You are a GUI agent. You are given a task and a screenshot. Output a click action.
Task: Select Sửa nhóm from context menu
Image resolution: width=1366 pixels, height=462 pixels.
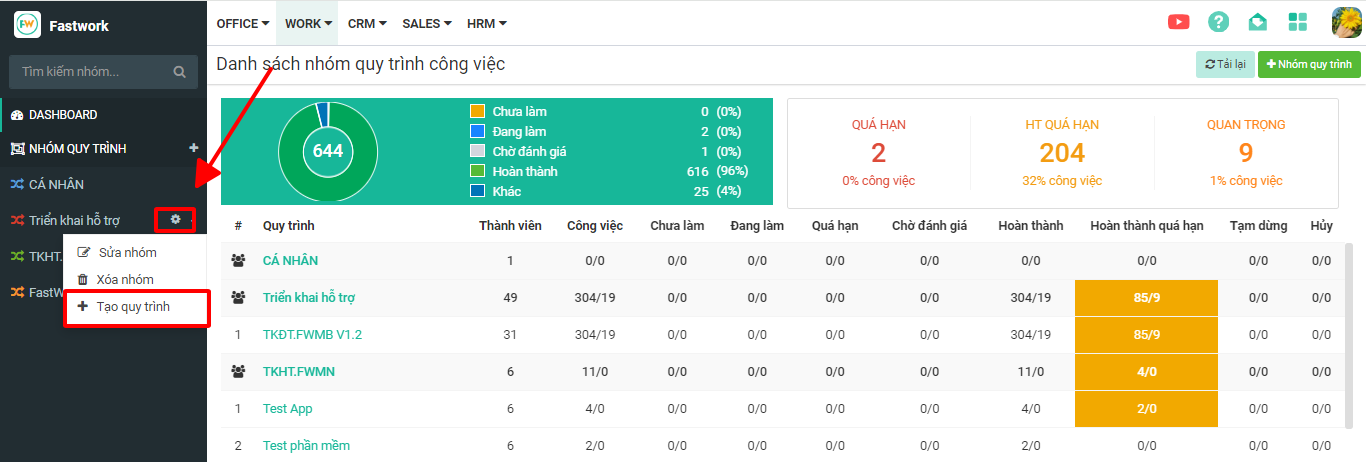(127, 253)
